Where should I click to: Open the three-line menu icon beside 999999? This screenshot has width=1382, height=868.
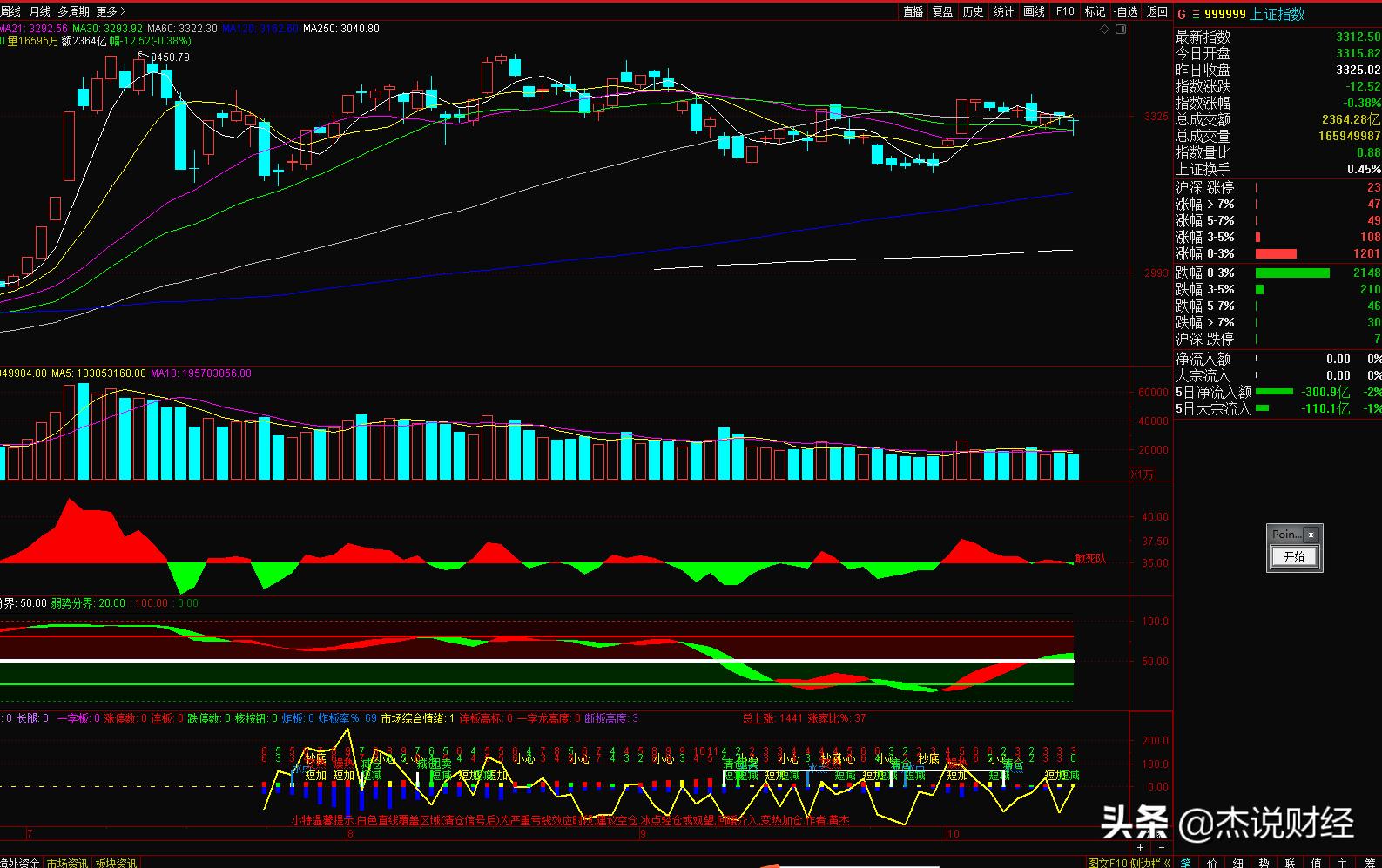[x=1196, y=14]
